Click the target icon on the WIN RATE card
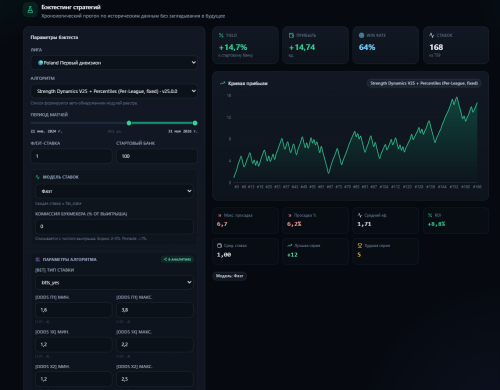This screenshot has width=500, height=390. pyautogui.click(x=361, y=35)
